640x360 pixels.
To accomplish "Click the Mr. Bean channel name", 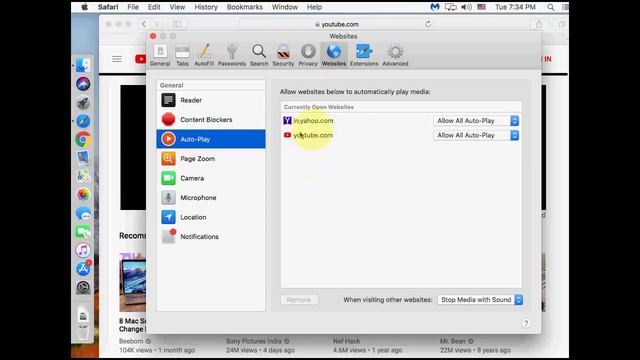I will click(x=453, y=341).
